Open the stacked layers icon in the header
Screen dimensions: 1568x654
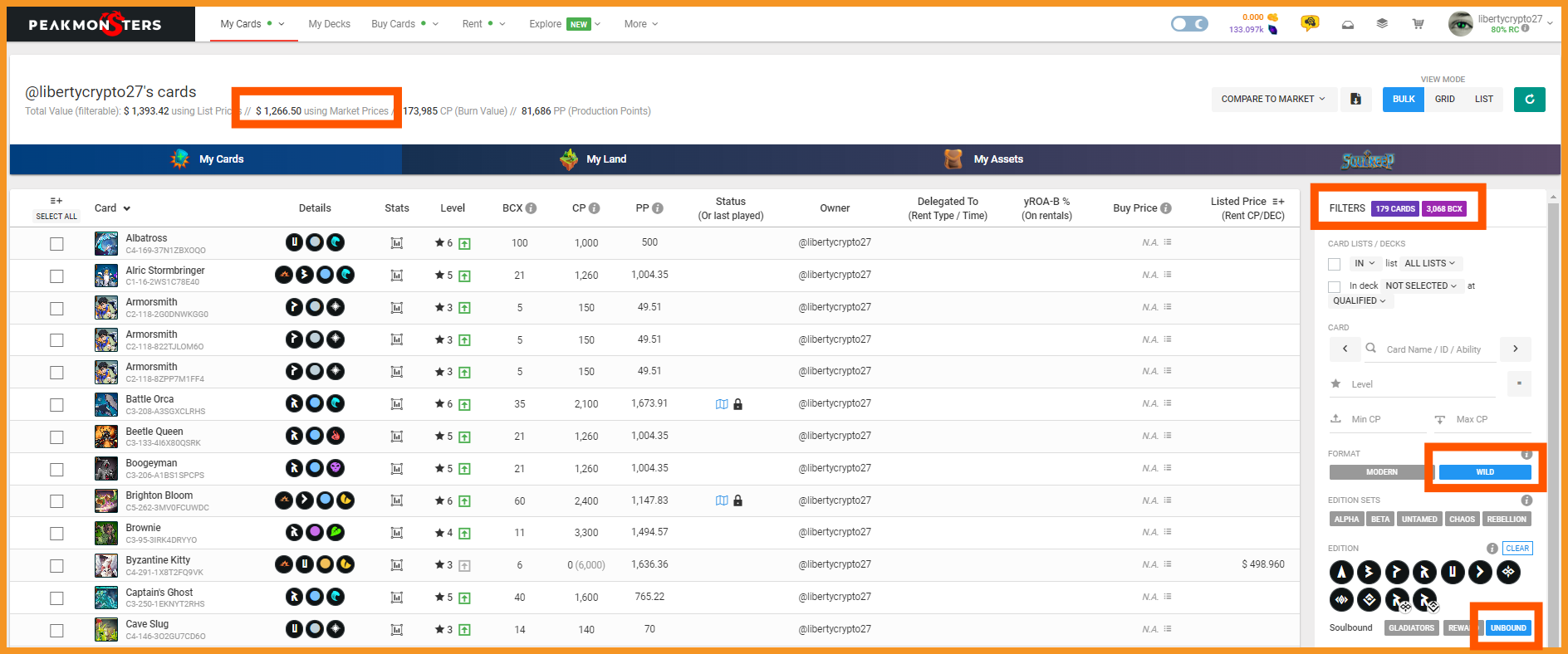point(1382,24)
